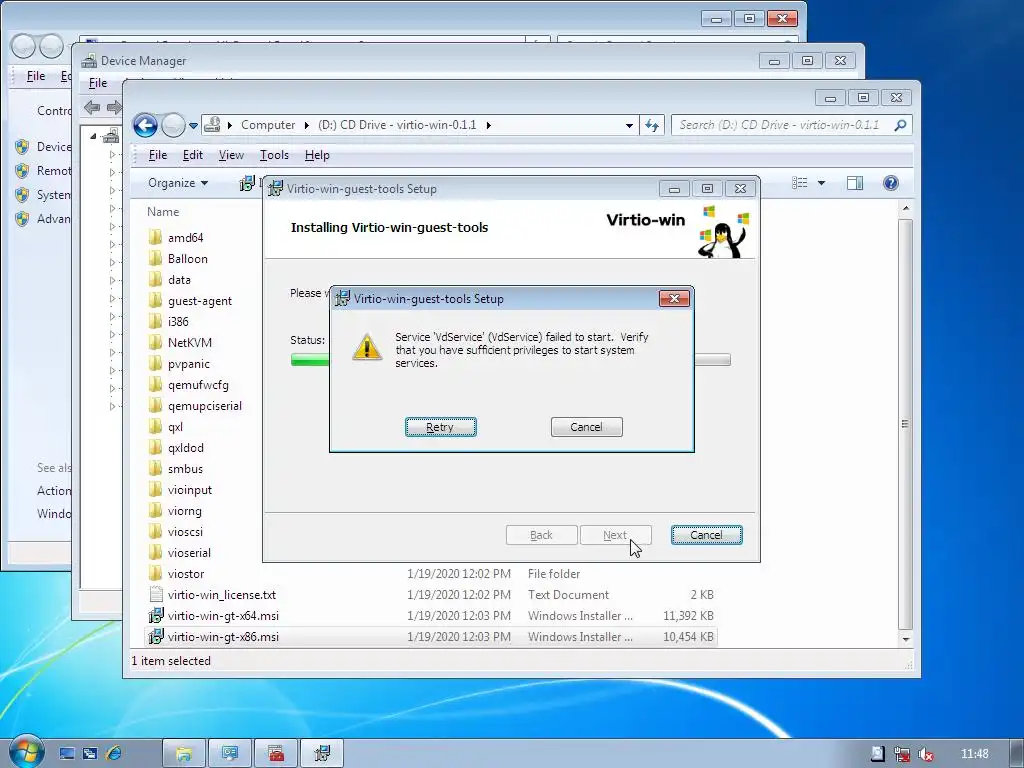Change view with the view icon
The width and height of the screenshot is (1024, 768).
tap(800, 183)
